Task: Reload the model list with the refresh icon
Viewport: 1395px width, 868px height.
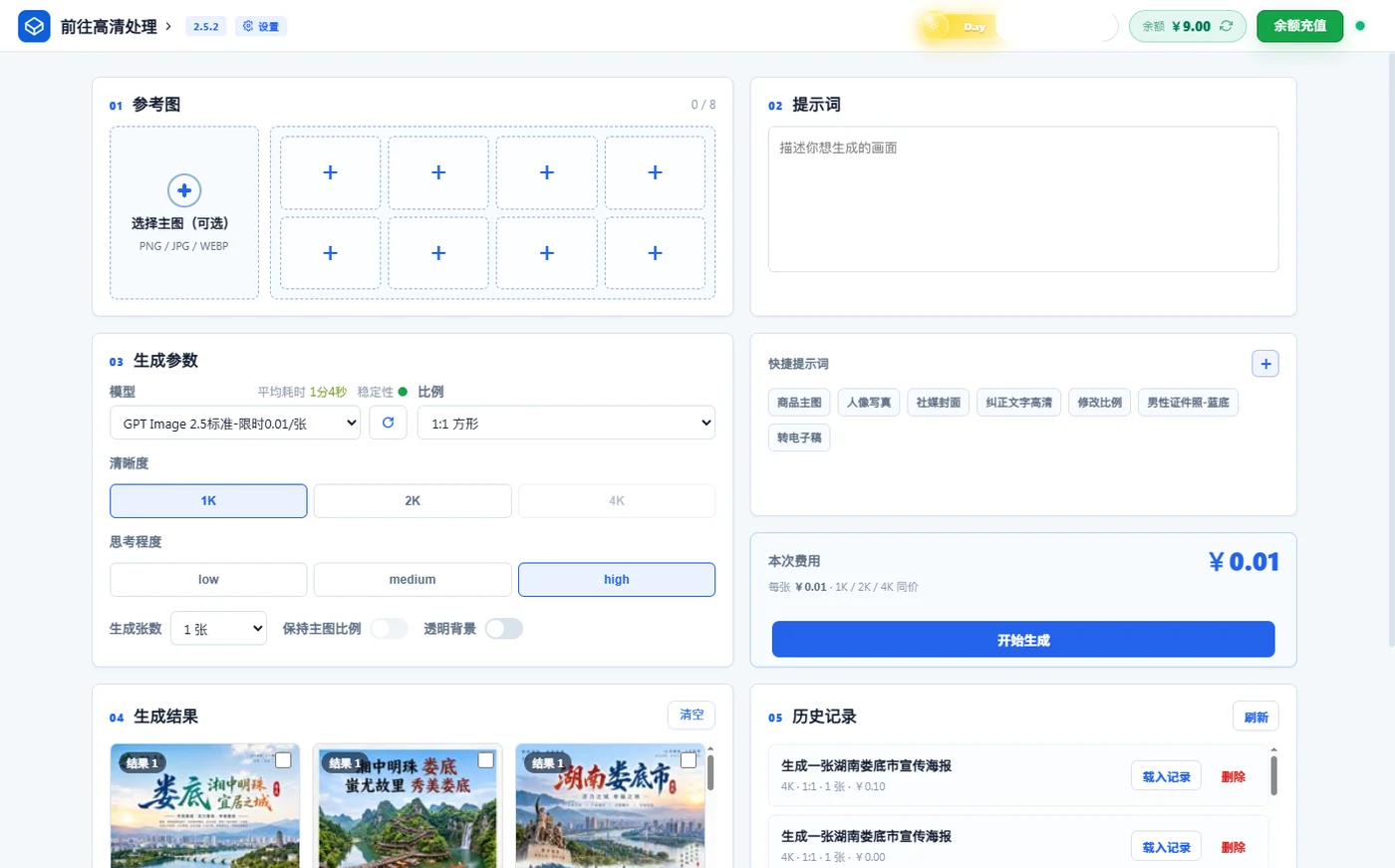Action: tap(388, 423)
